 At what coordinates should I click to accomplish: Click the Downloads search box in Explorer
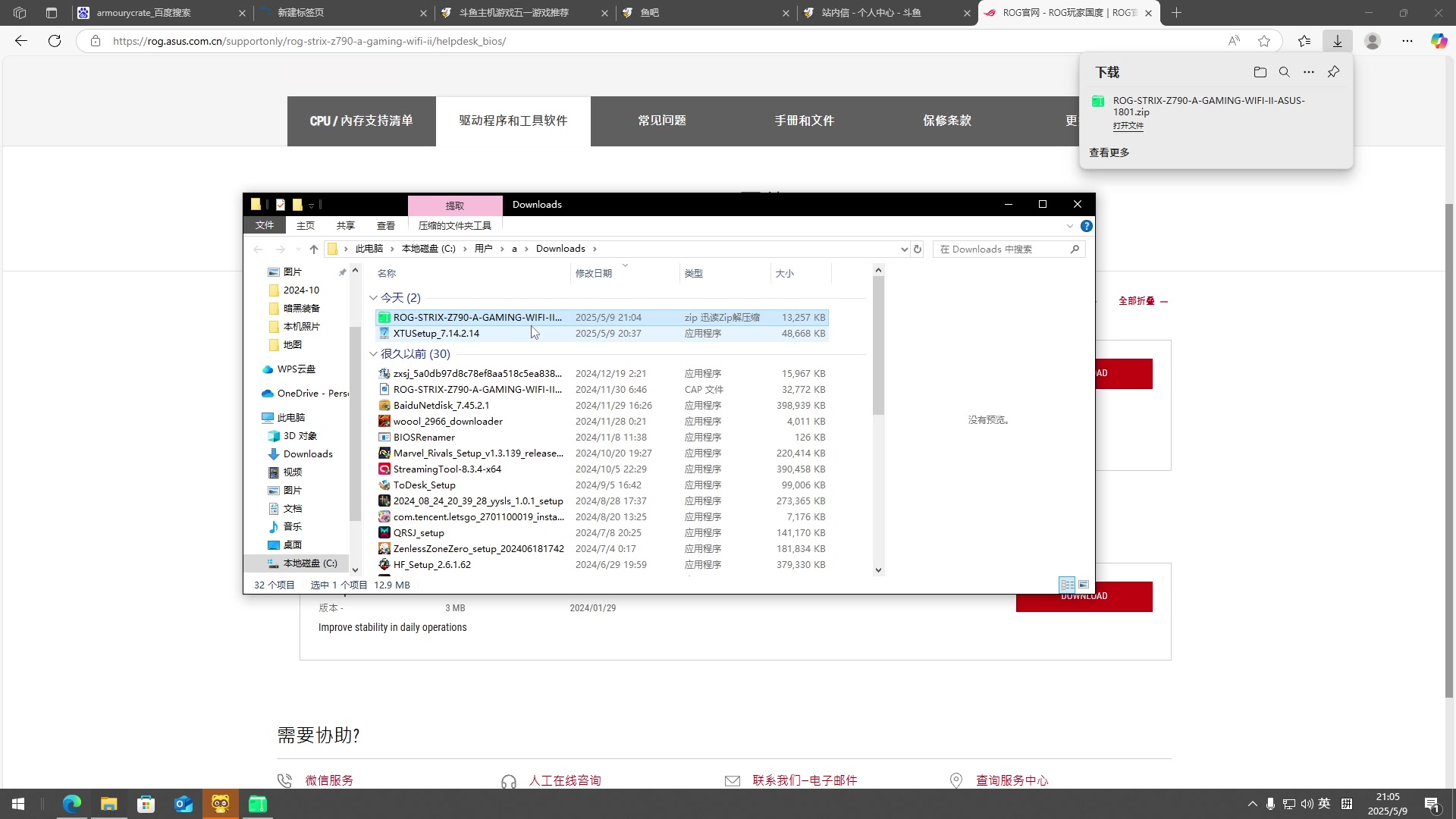[x=1009, y=249]
